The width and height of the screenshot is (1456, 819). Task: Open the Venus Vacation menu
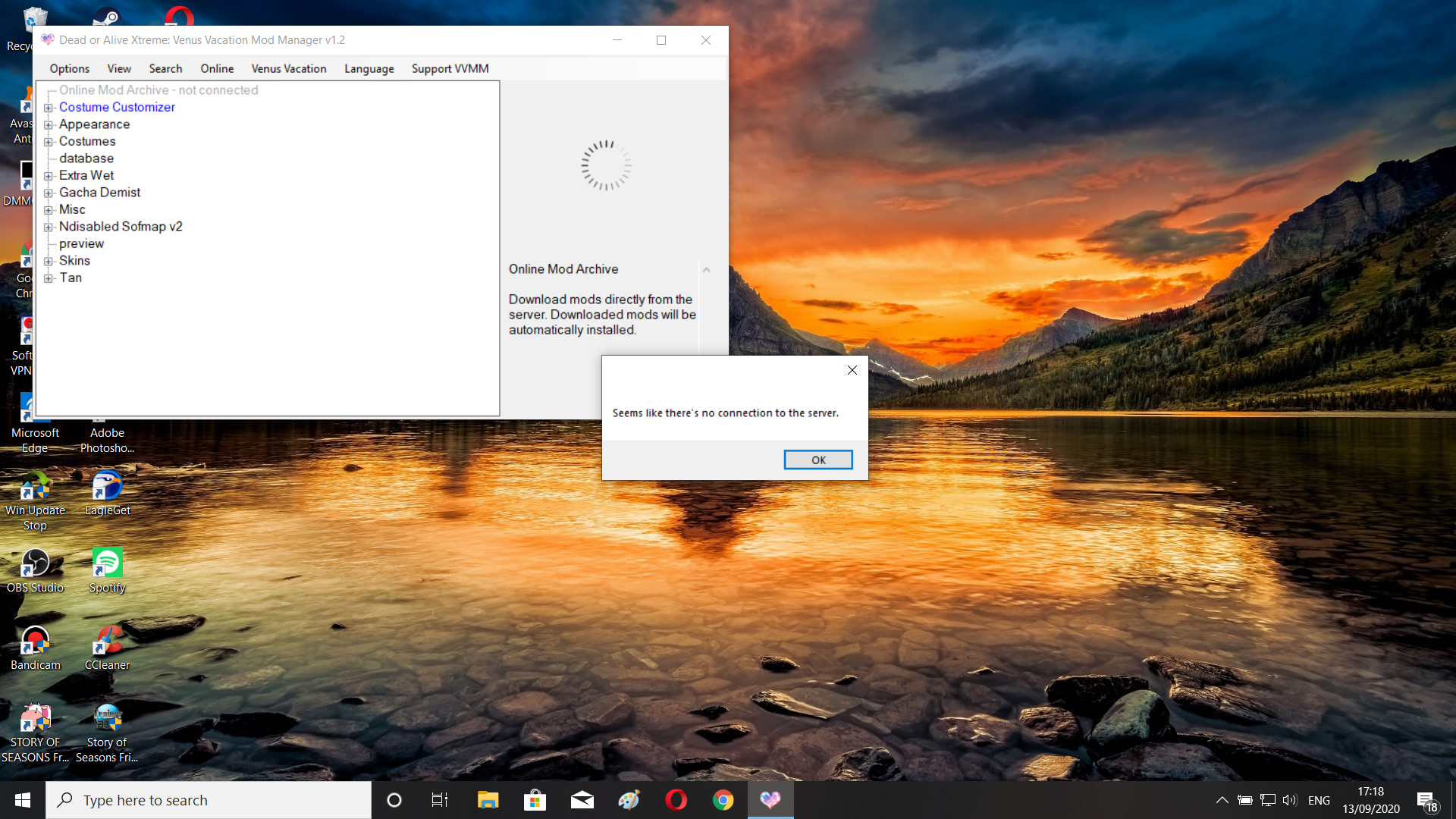click(288, 68)
